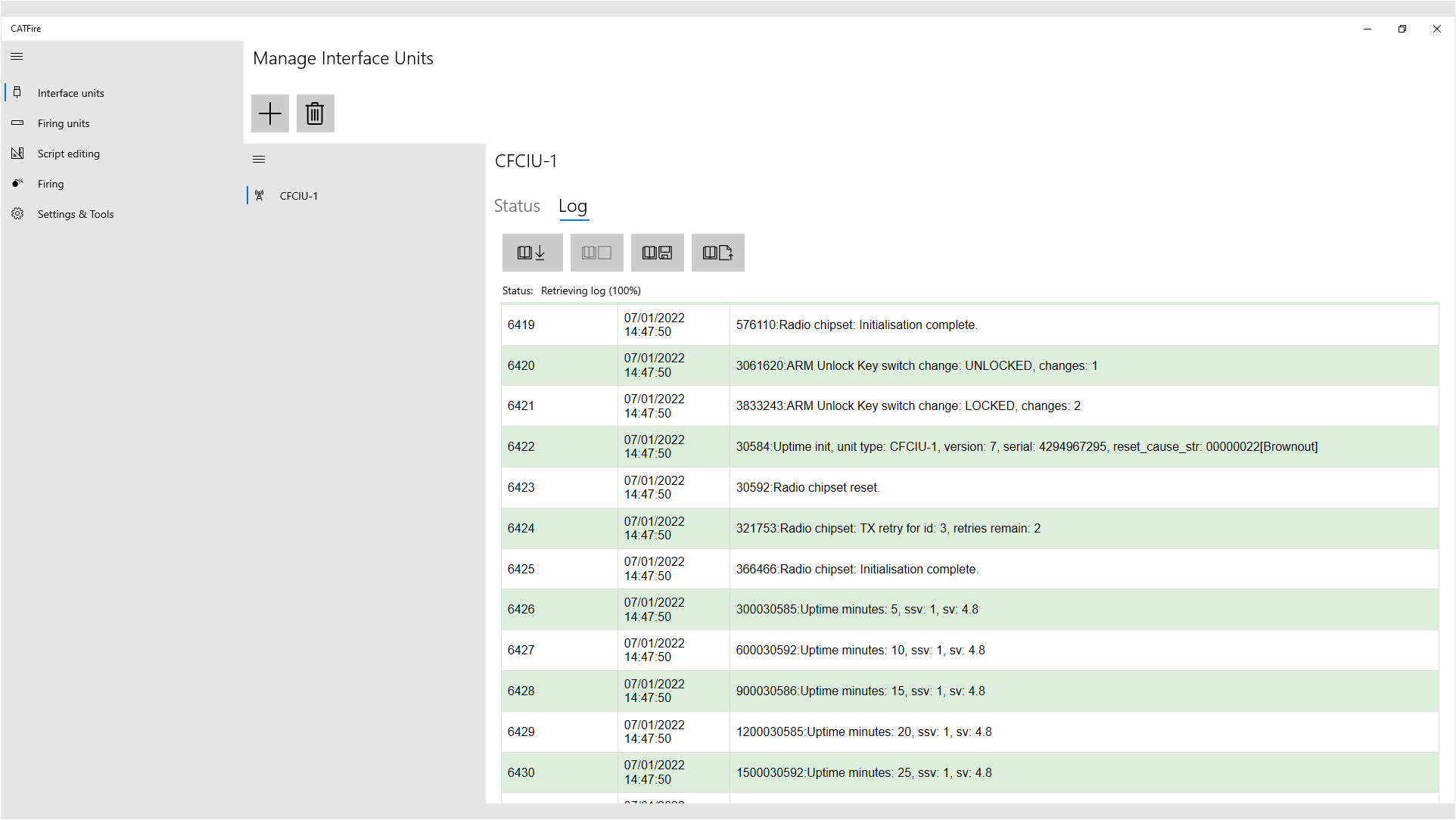Screen dimensions: 1456x820
Task: Switch to the Status tab
Action: [517, 206]
